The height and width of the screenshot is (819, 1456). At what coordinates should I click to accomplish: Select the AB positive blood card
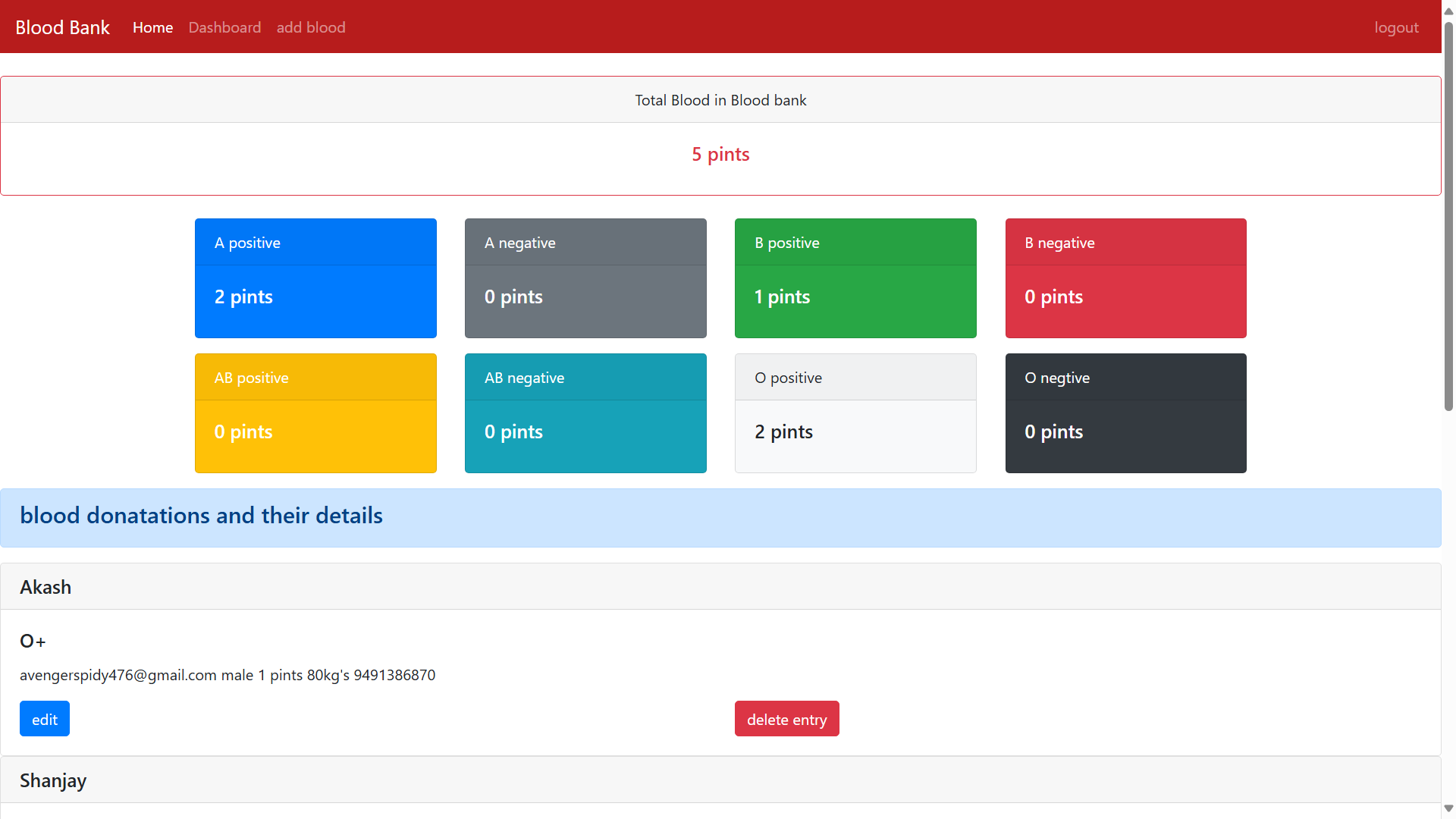tap(315, 413)
